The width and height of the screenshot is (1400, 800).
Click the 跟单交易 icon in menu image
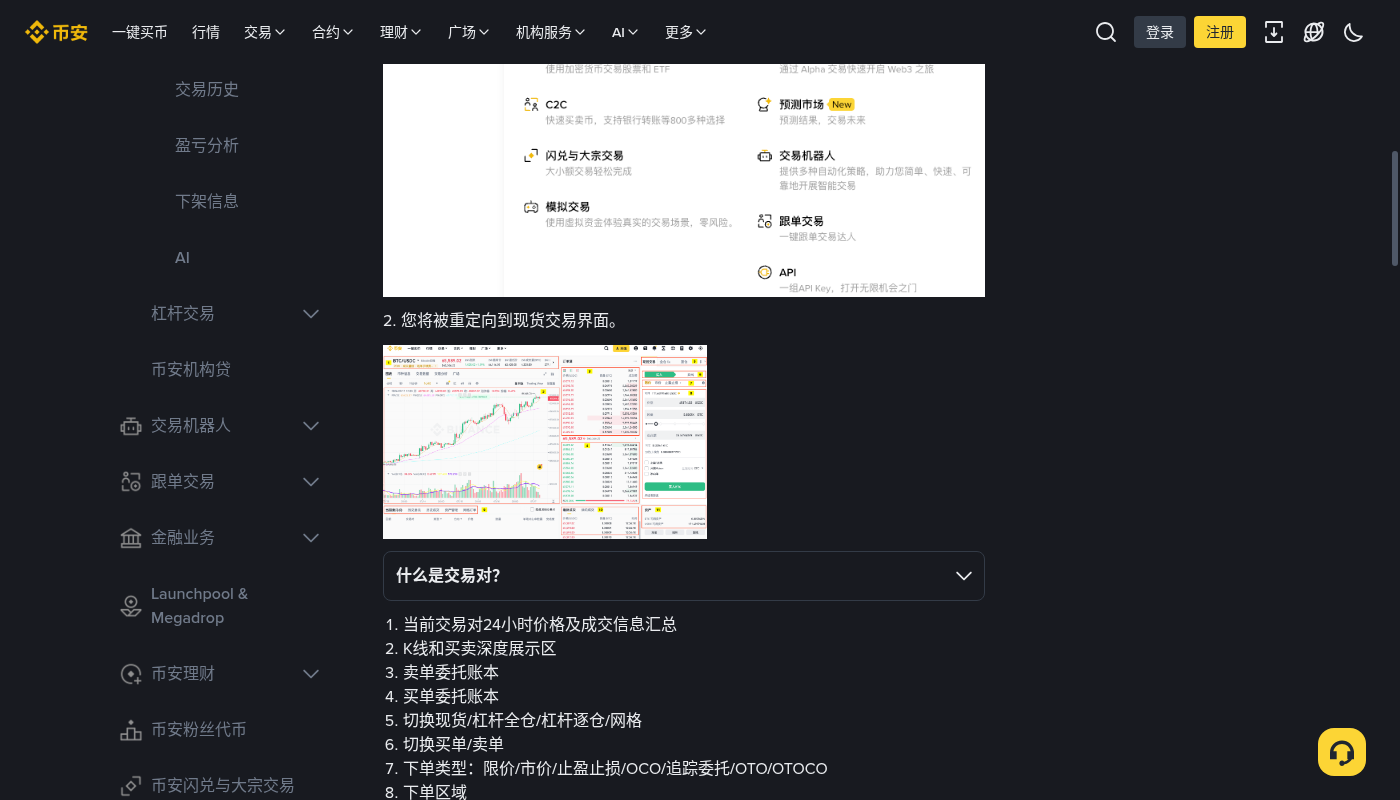pyautogui.click(x=764, y=221)
